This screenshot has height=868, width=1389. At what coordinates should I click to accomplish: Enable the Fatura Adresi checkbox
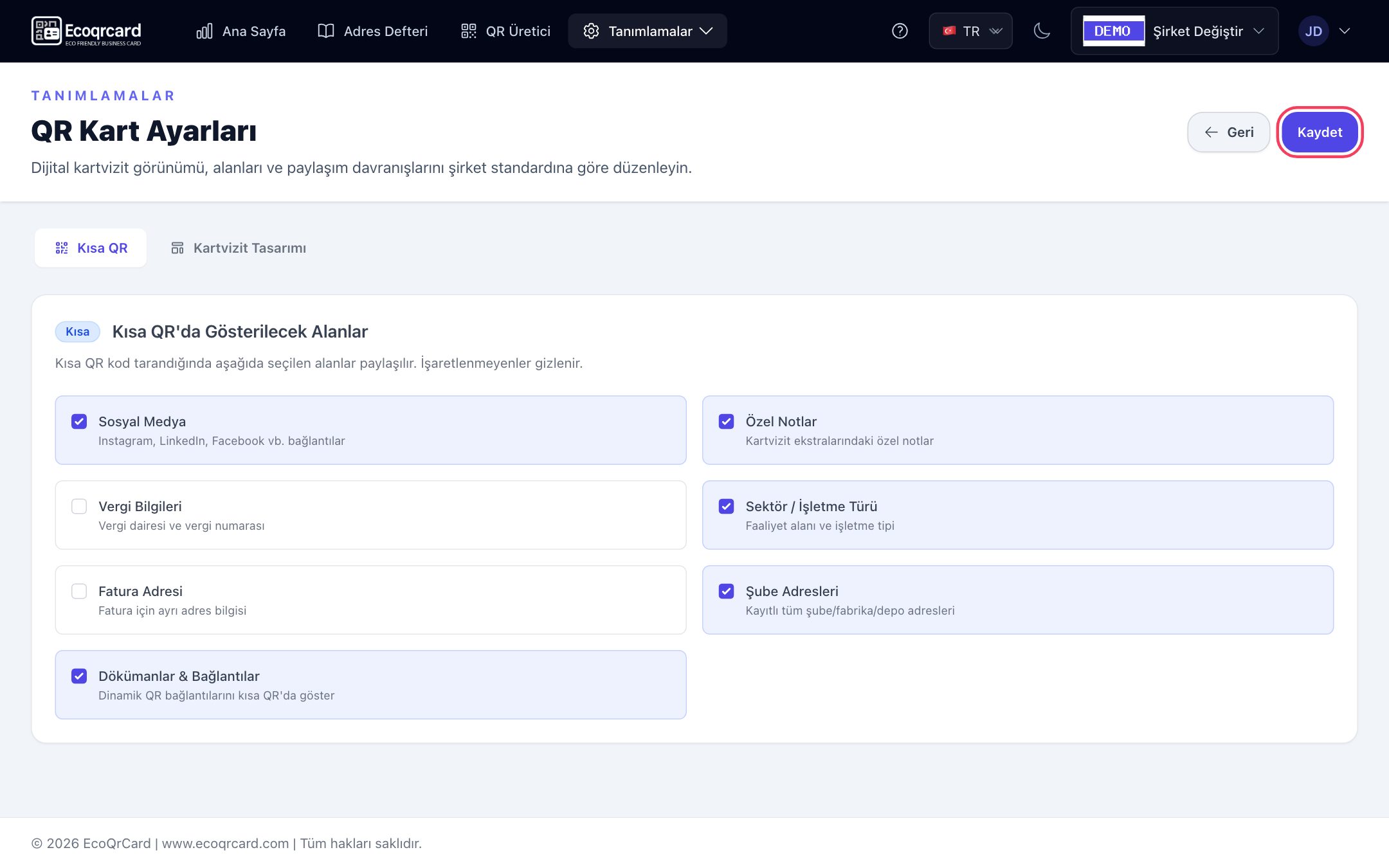pyautogui.click(x=79, y=592)
